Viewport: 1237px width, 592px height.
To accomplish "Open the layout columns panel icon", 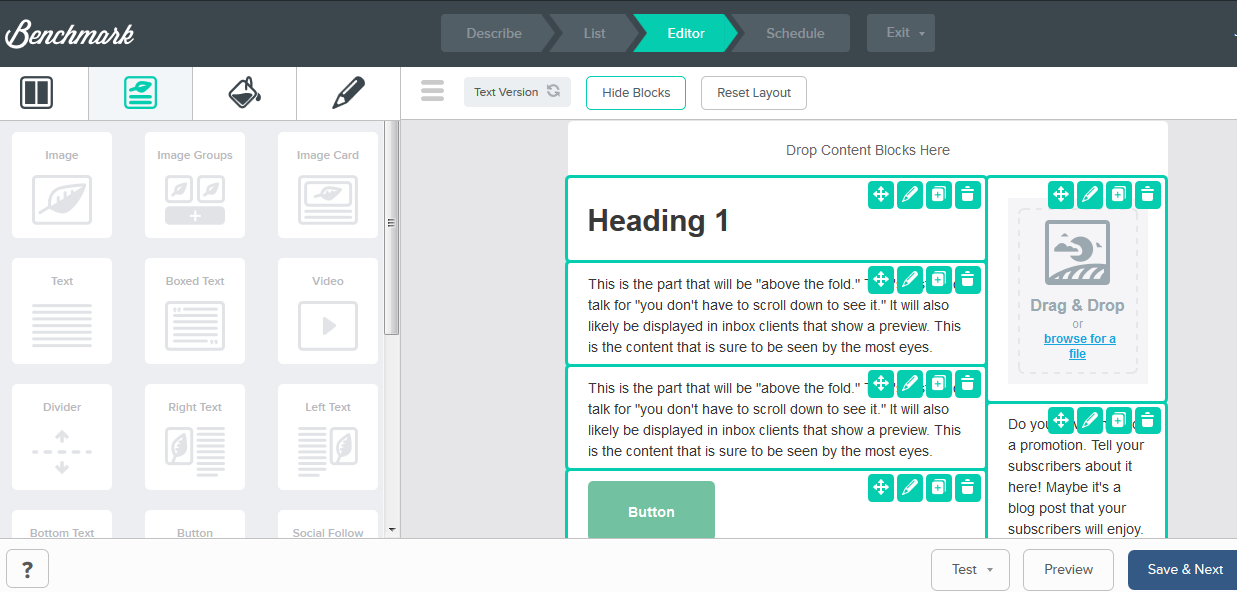I will click(37, 93).
